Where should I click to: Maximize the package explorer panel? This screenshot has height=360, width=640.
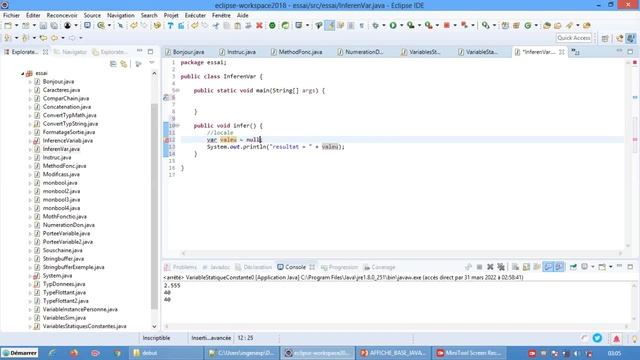pyautogui.click(x=151, y=51)
